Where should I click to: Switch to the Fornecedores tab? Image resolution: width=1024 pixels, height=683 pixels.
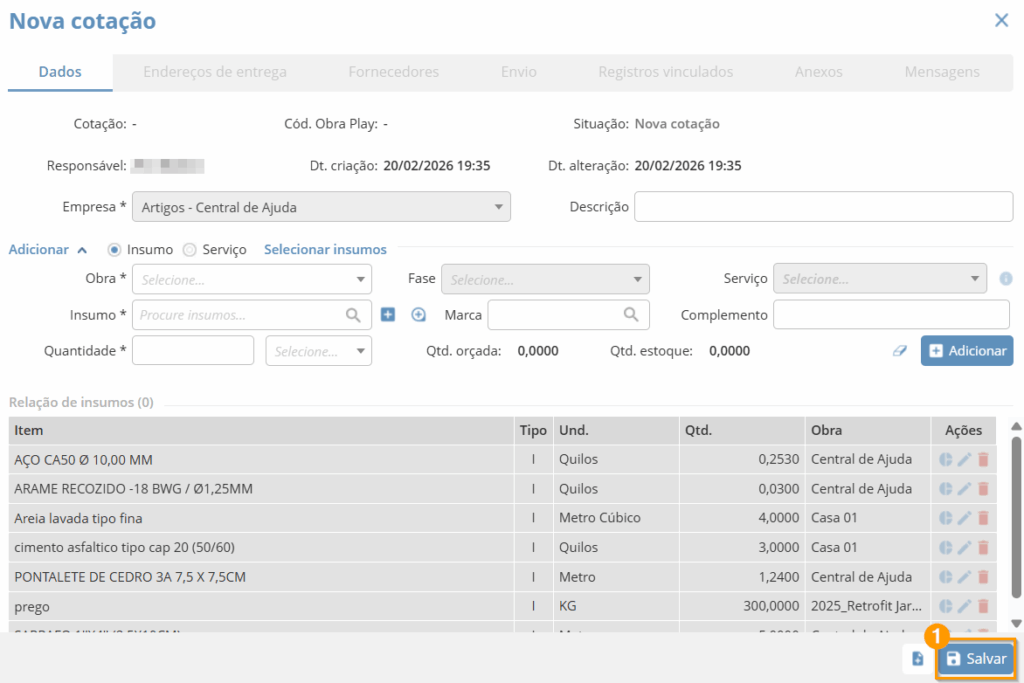point(393,72)
